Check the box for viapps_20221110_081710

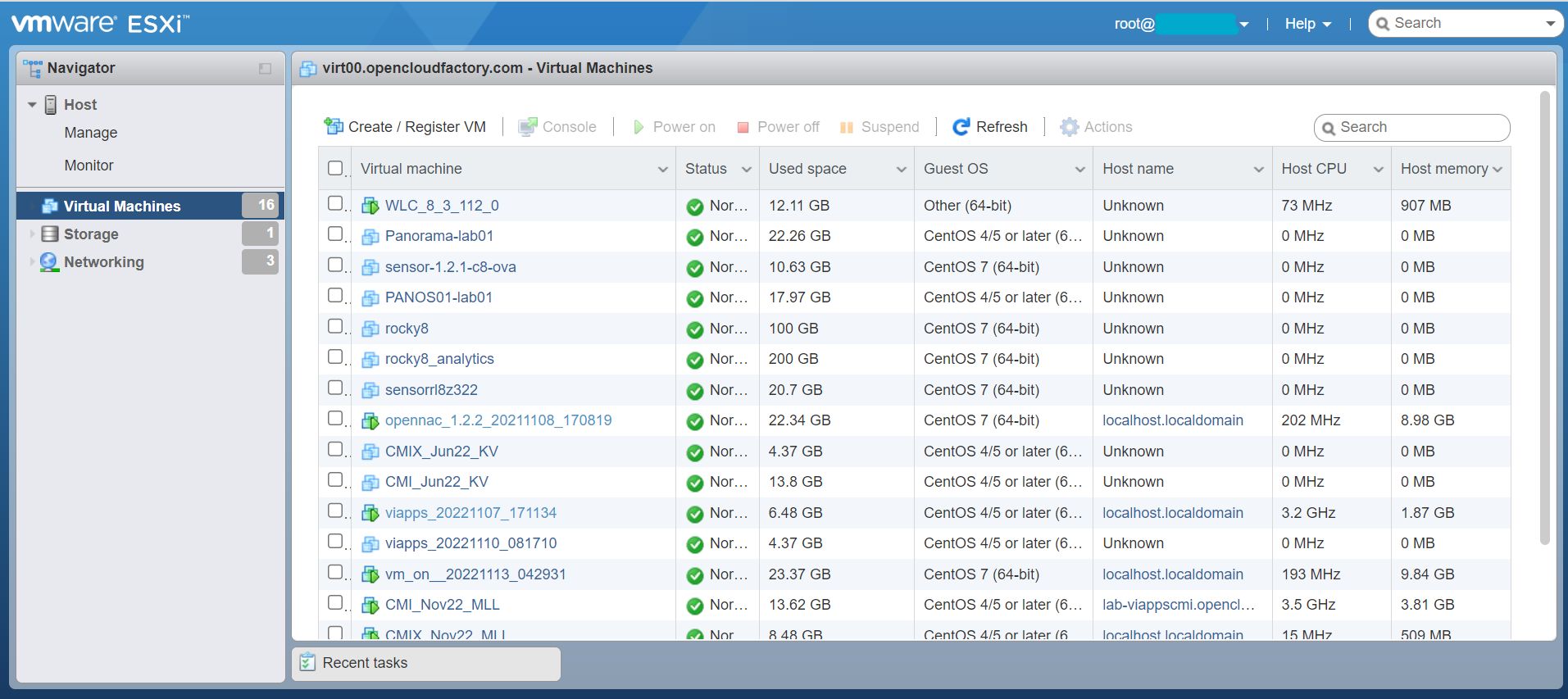click(334, 541)
